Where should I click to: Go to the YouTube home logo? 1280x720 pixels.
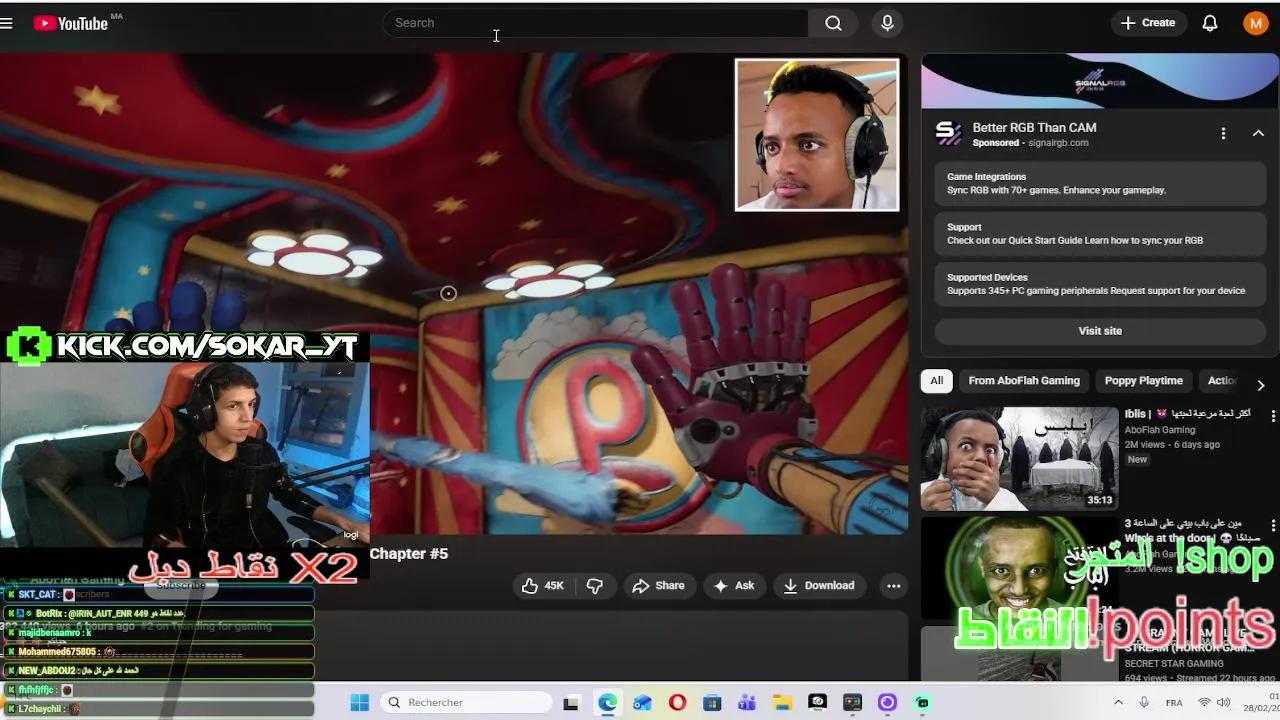[70, 23]
